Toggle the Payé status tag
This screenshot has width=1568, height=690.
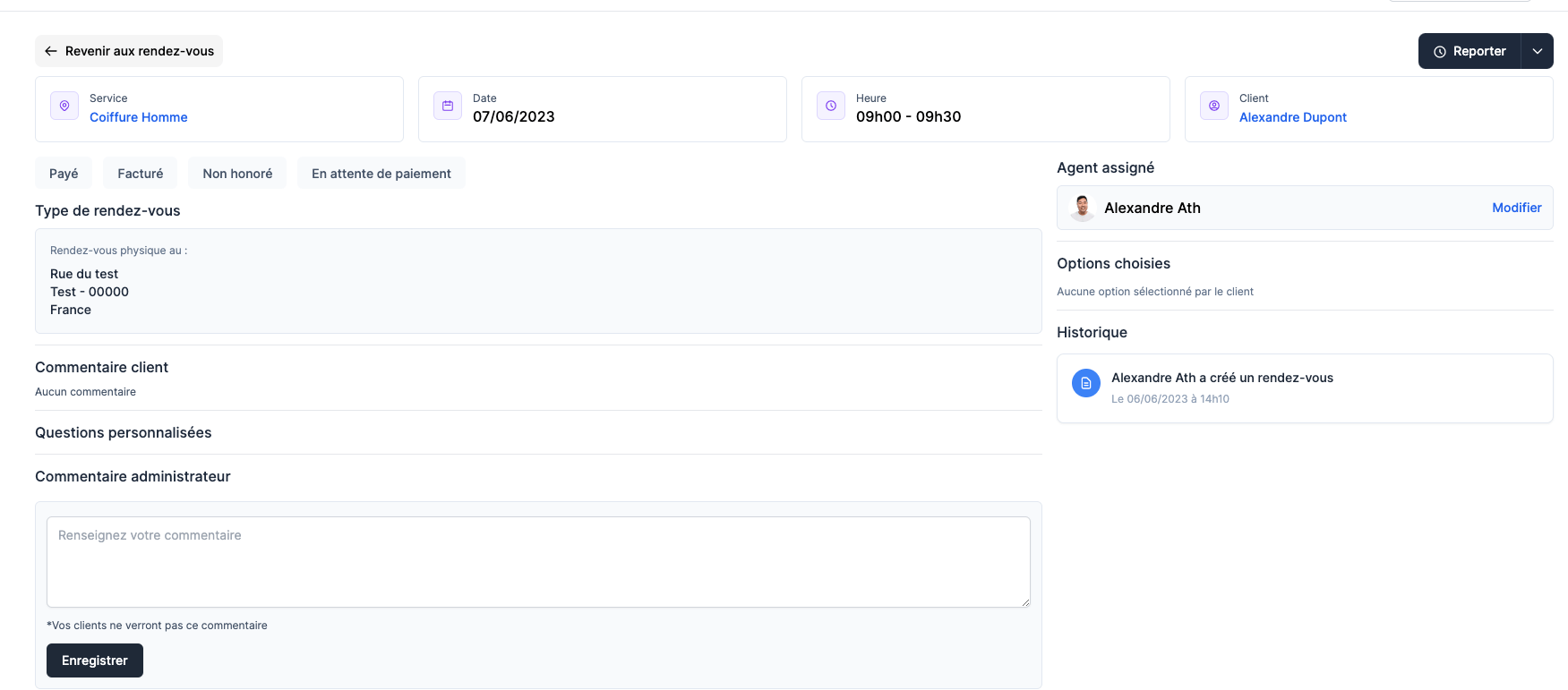(x=64, y=174)
